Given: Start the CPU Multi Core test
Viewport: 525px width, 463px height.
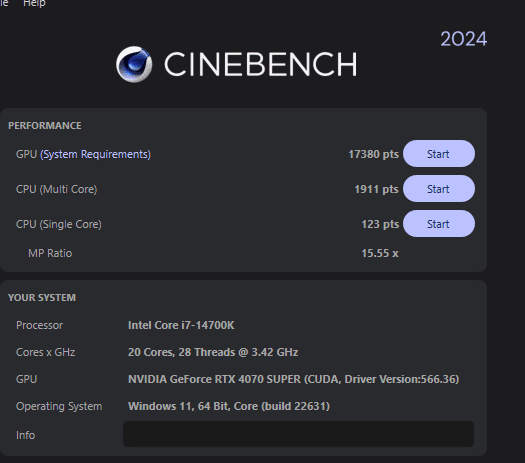Looking at the screenshot, I should click(x=439, y=189).
